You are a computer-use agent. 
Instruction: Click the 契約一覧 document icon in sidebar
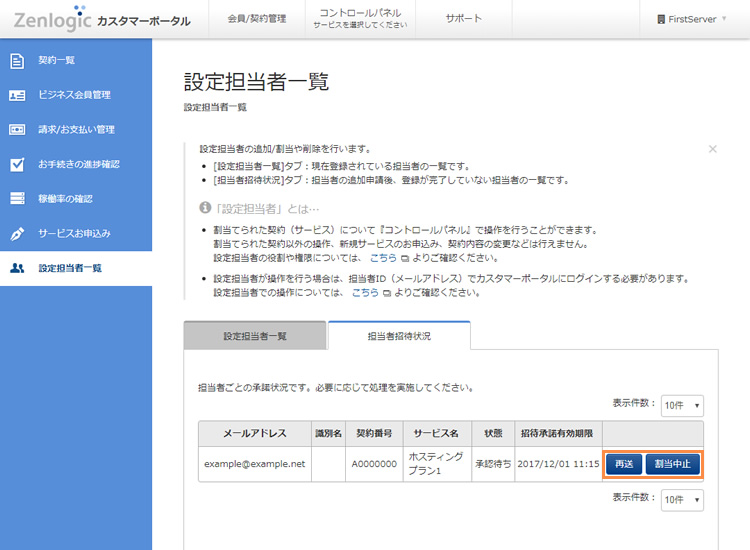(17, 61)
